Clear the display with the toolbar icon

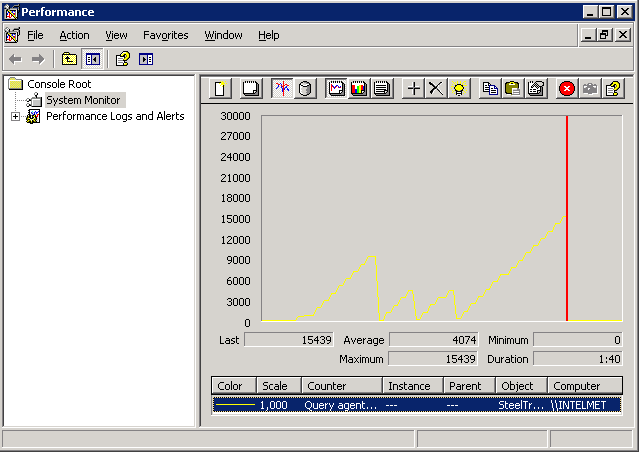(251, 88)
